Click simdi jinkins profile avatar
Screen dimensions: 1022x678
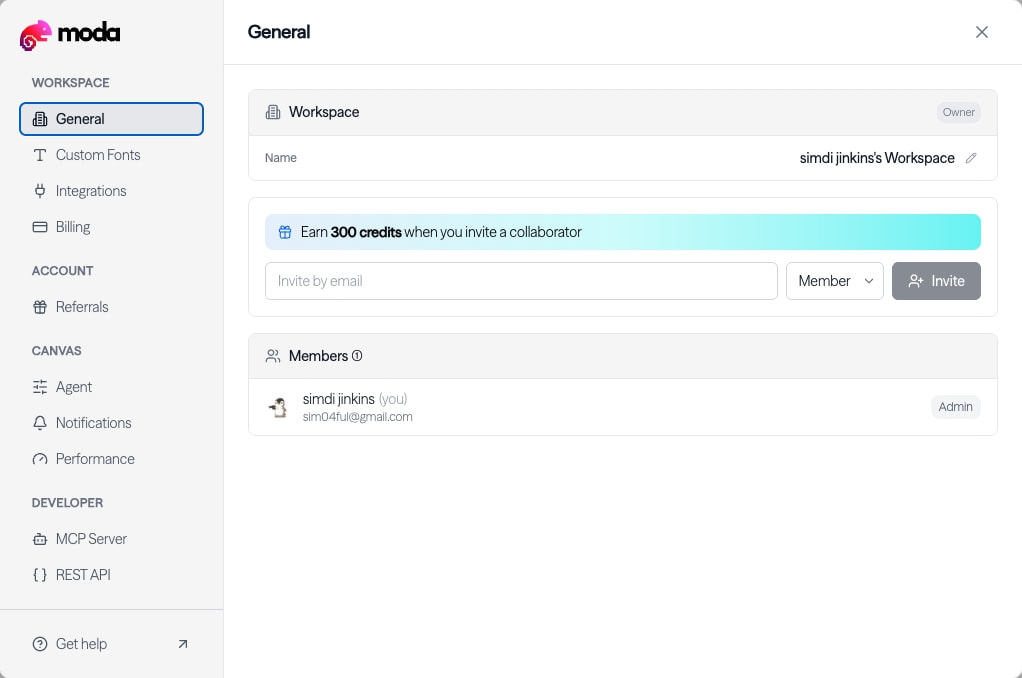coord(278,407)
